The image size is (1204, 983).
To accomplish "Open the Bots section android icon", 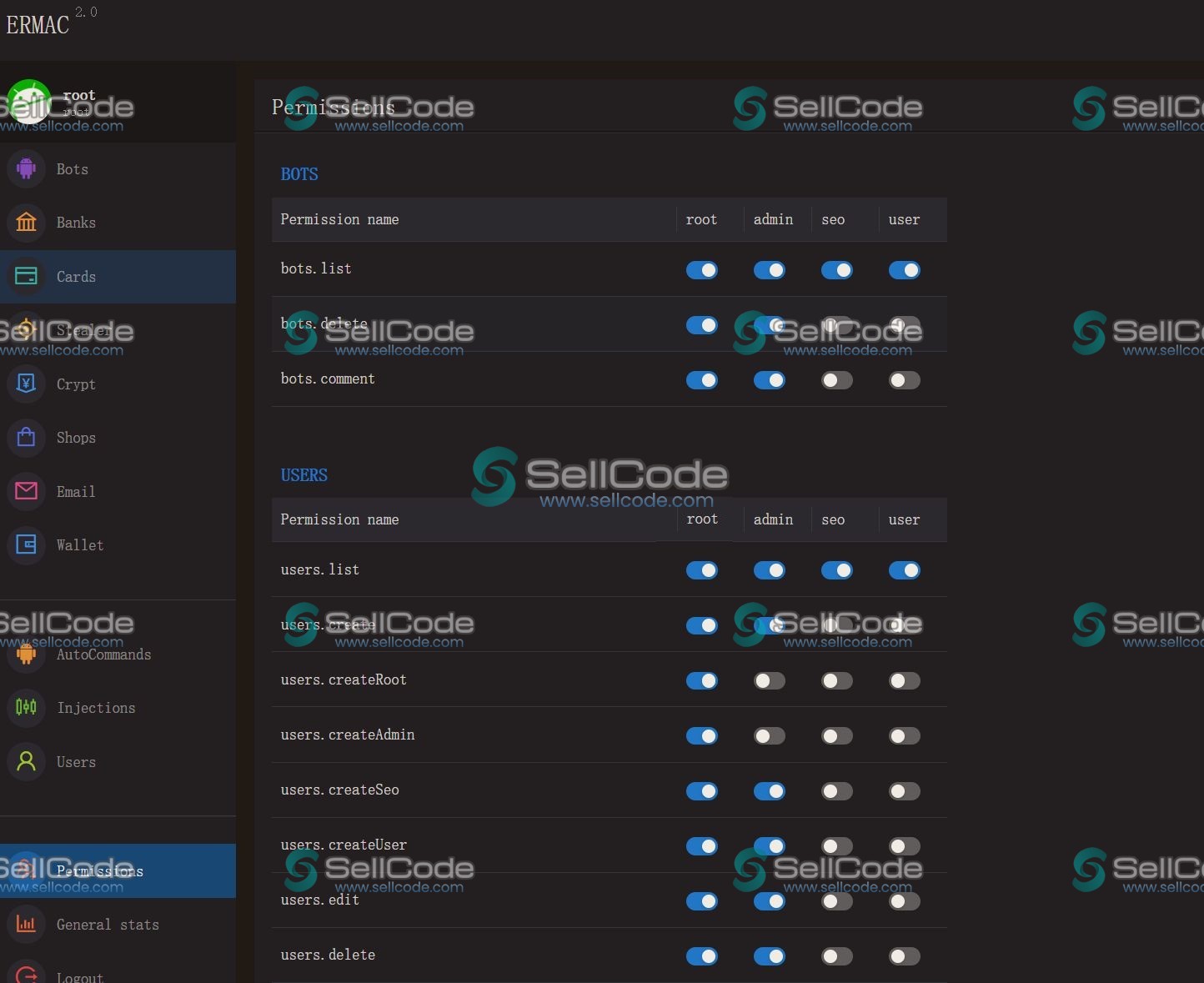I will (26, 168).
